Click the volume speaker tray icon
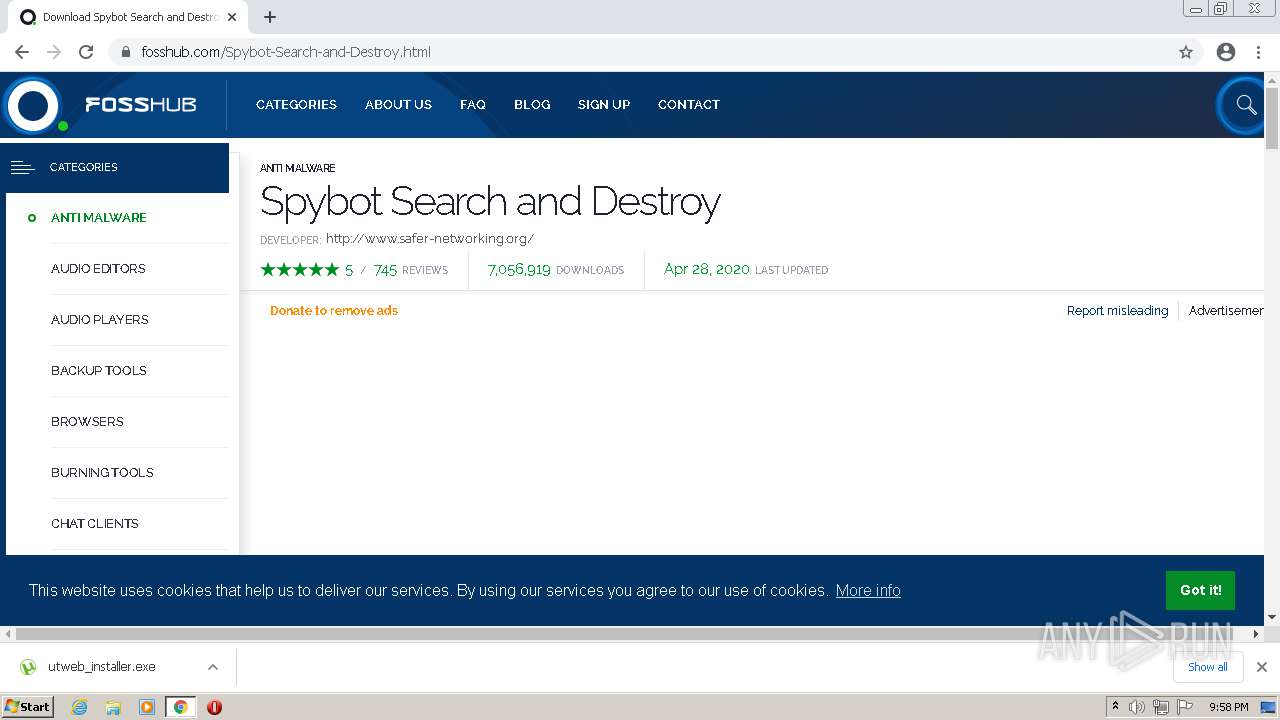This screenshot has height=720, width=1280. pos(1137,707)
